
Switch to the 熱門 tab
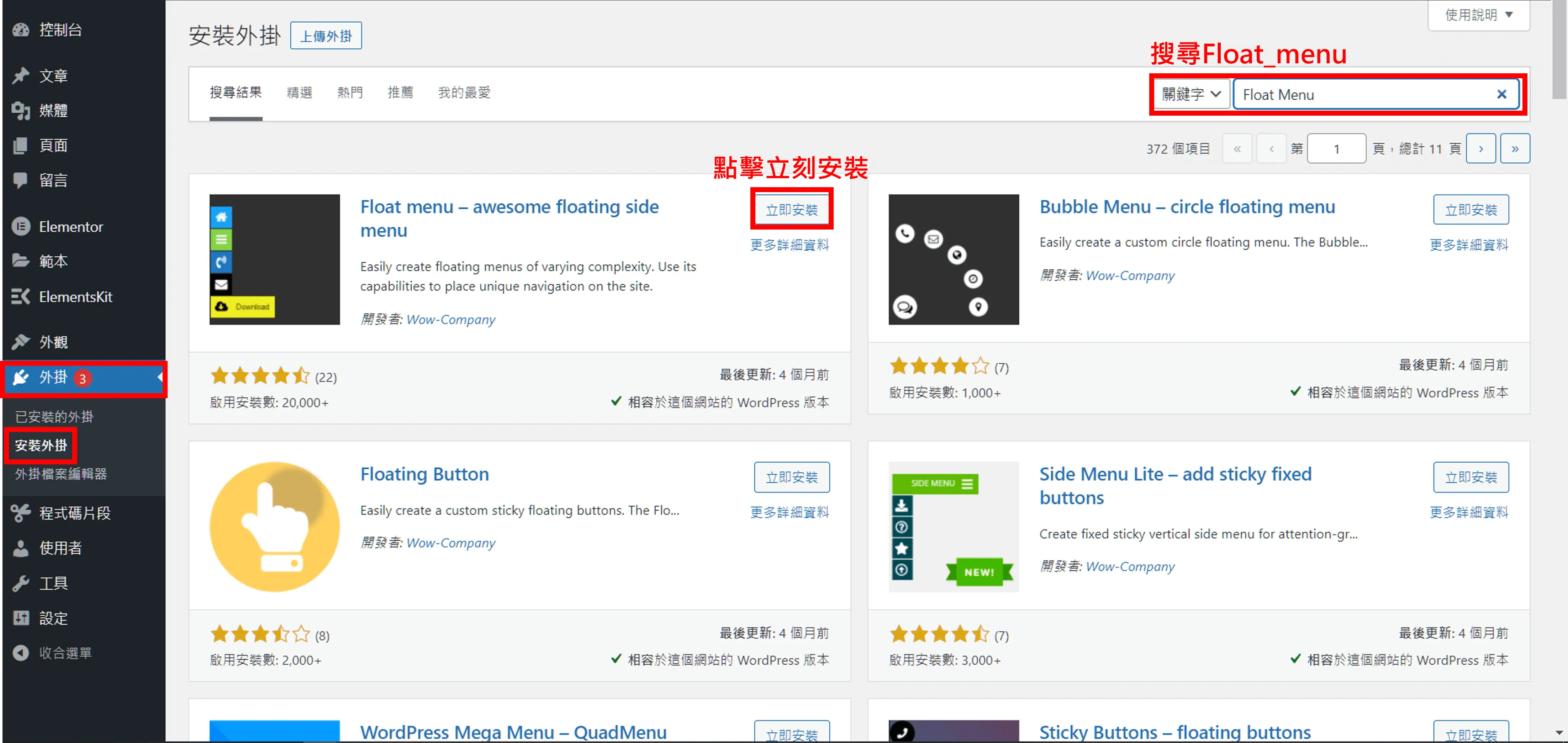coord(350,93)
